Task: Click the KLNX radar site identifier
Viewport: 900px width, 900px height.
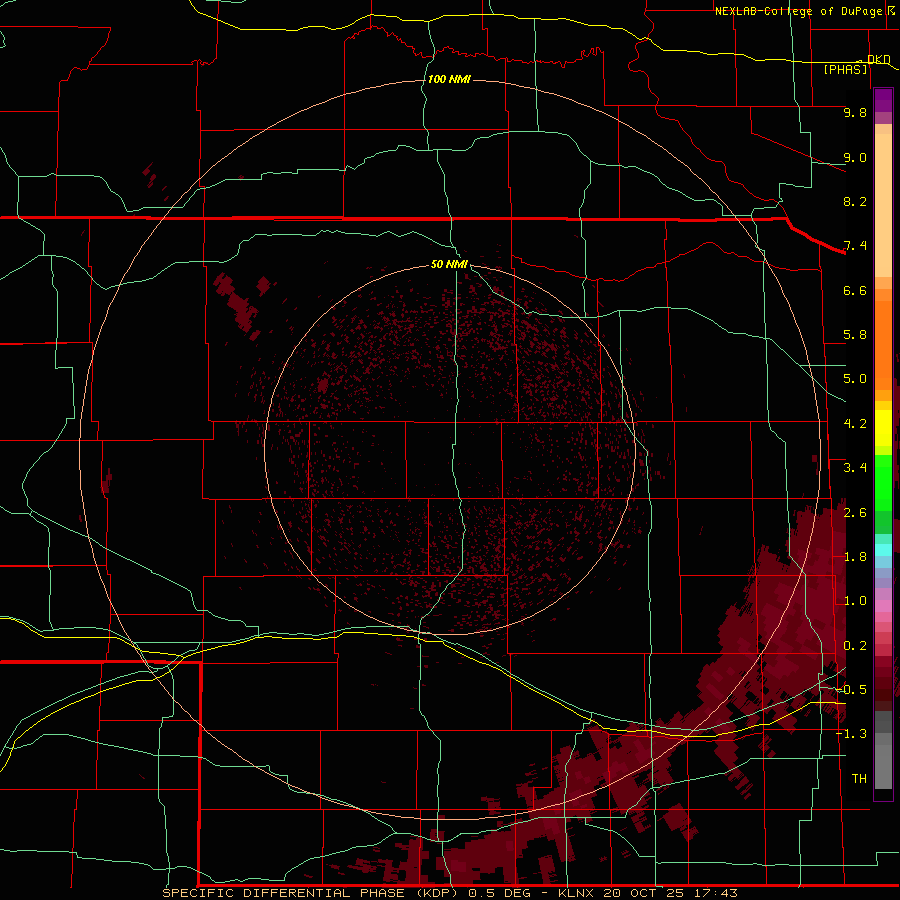Action: pos(575,893)
